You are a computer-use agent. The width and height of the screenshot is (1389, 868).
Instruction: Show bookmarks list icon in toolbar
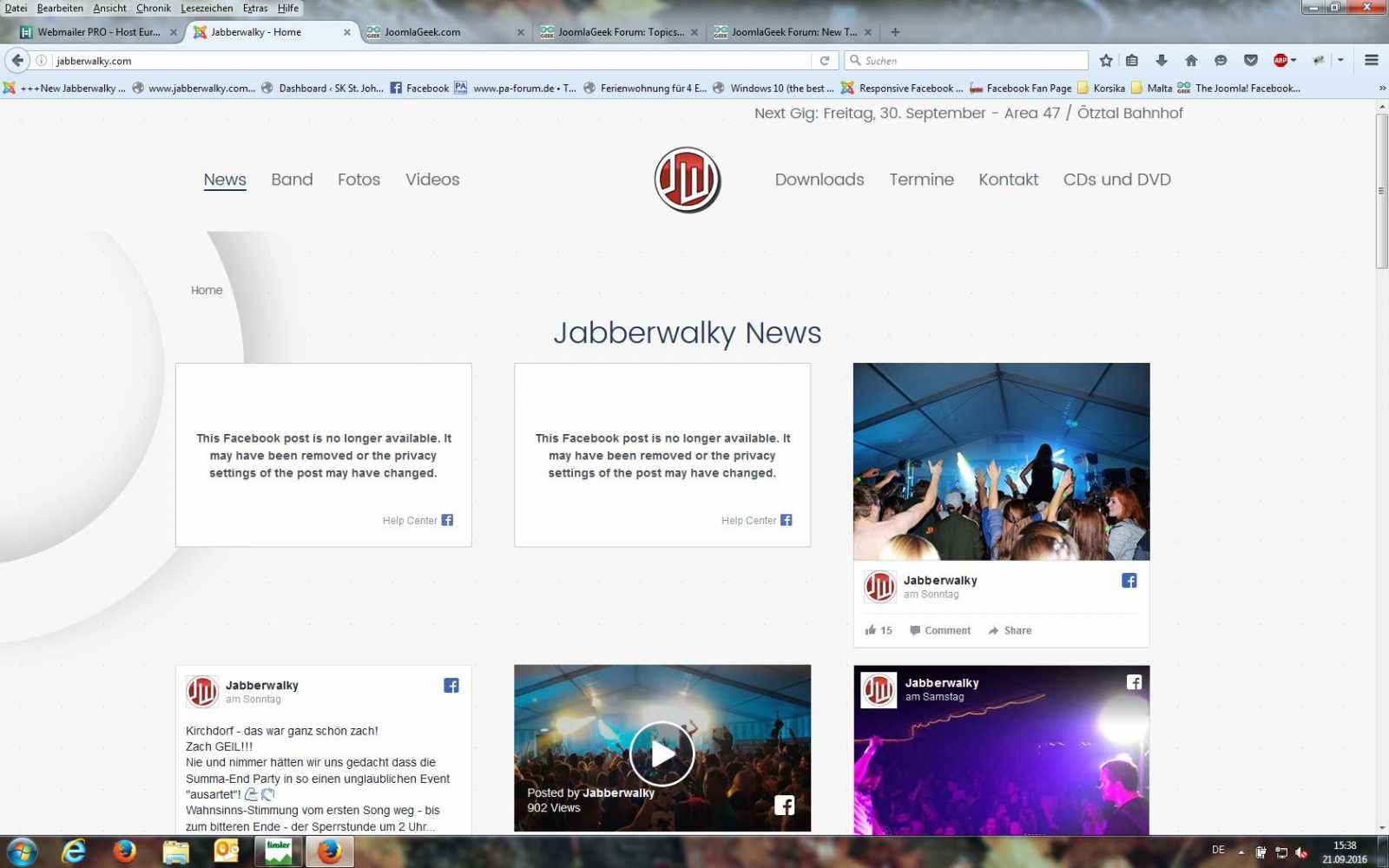[x=1132, y=61]
